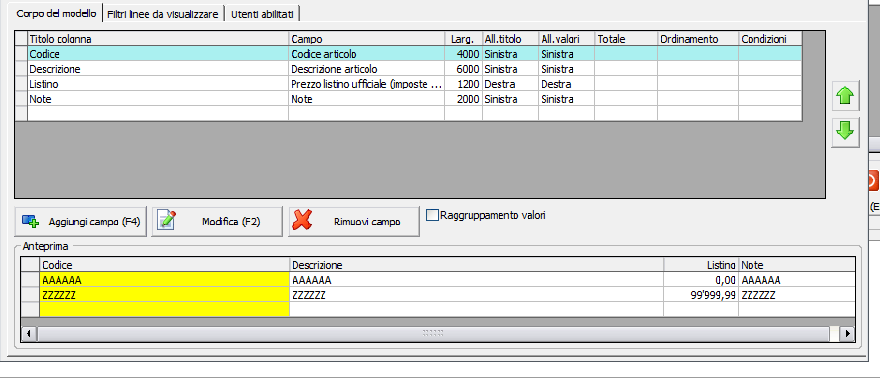880x378 pixels.
Task: Click empty new row's Titolo colonna cell
Action: click(158, 113)
